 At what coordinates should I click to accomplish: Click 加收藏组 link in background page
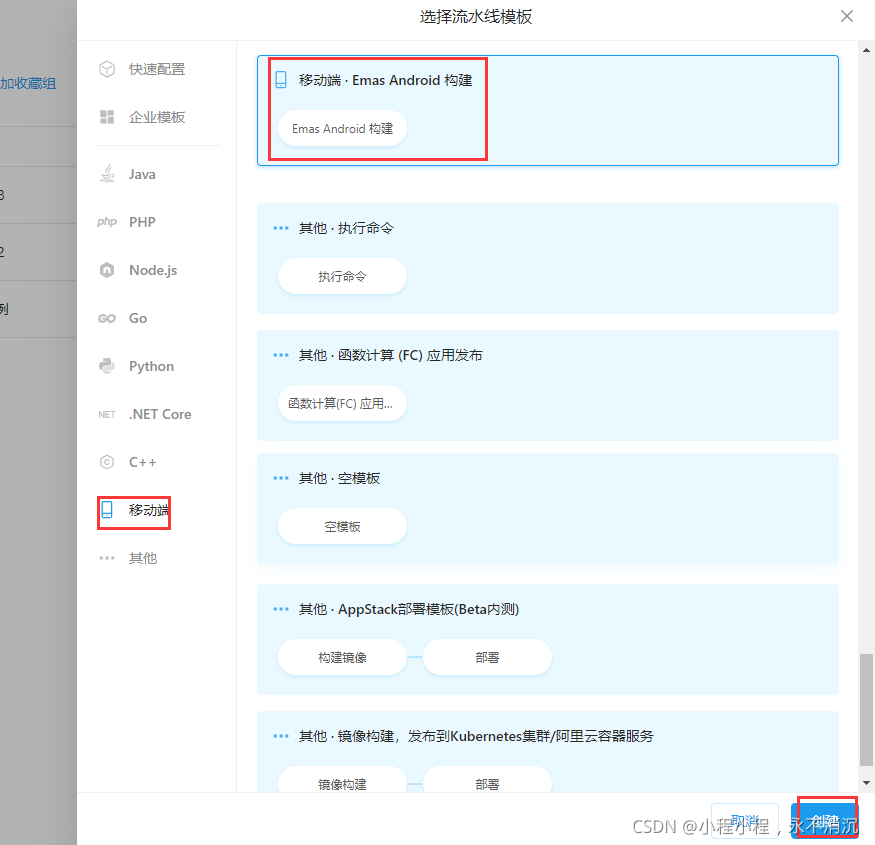[x=28, y=84]
